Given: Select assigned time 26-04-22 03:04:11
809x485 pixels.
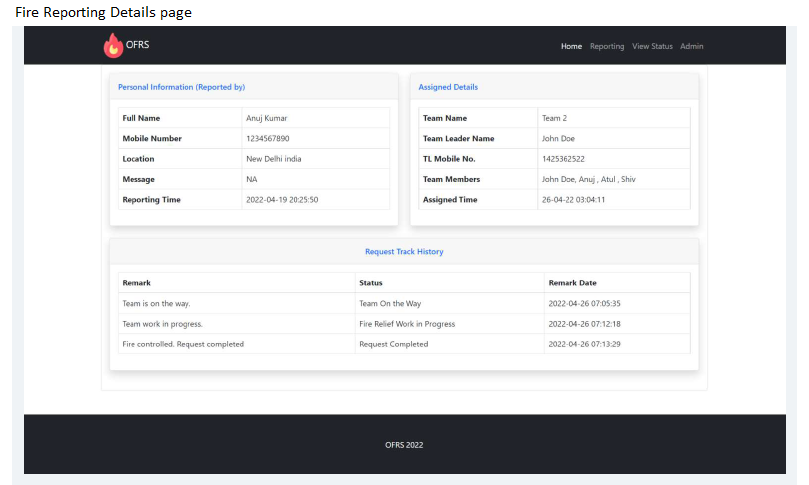Looking at the screenshot, I should point(573,200).
